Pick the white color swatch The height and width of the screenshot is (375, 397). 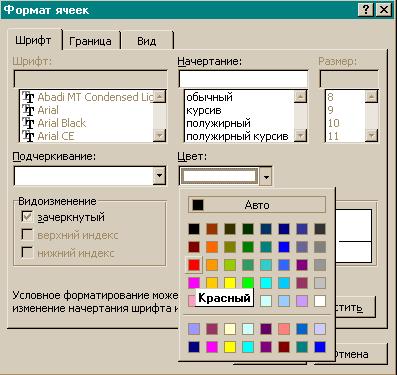click(x=320, y=301)
